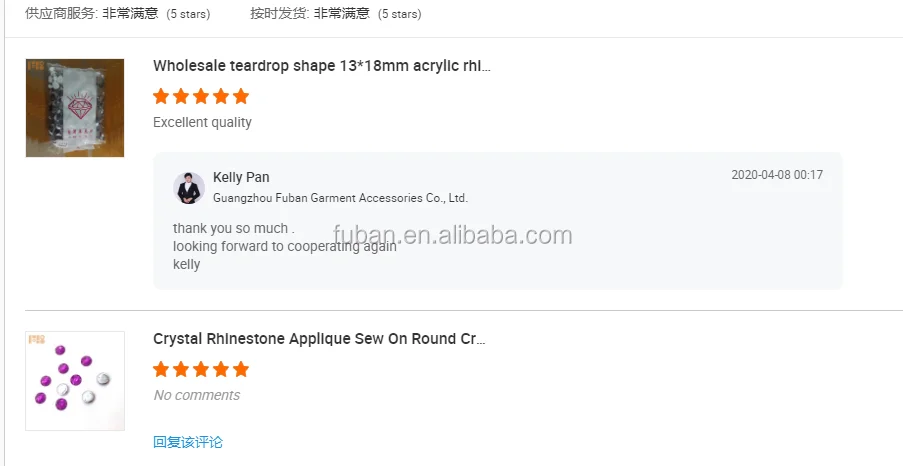The image size is (903, 466).
Task: Click the 2020-04-08 00:17 reply timestamp
Action: 777,175
